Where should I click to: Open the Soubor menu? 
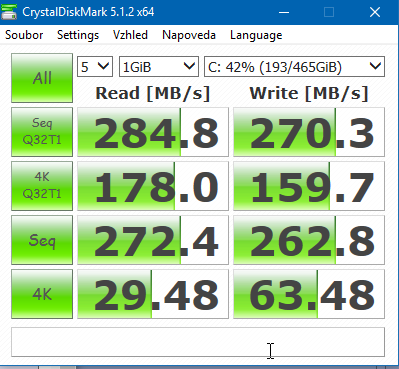[24, 35]
